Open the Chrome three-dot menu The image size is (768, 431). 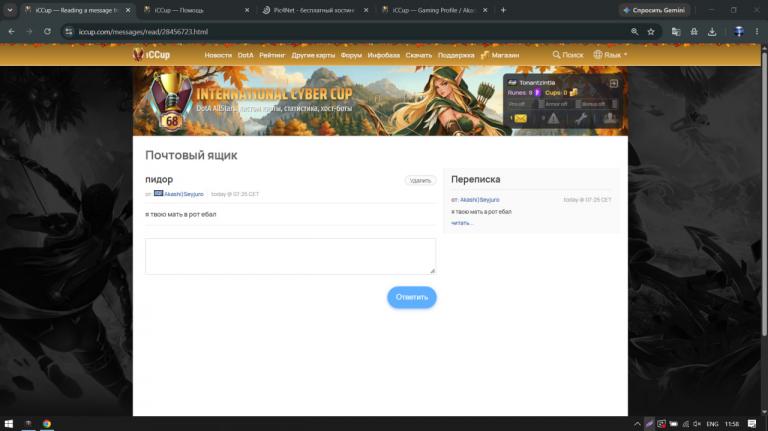[x=757, y=31]
